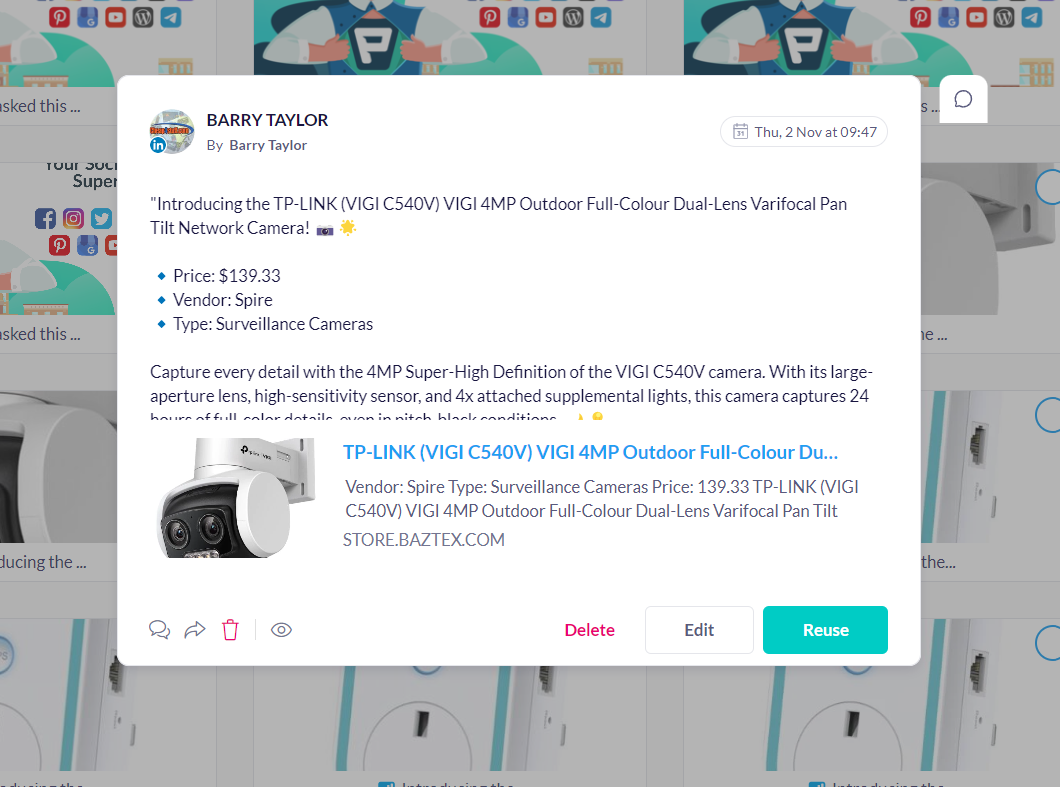Click the red trash bin icon

[231, 629]
